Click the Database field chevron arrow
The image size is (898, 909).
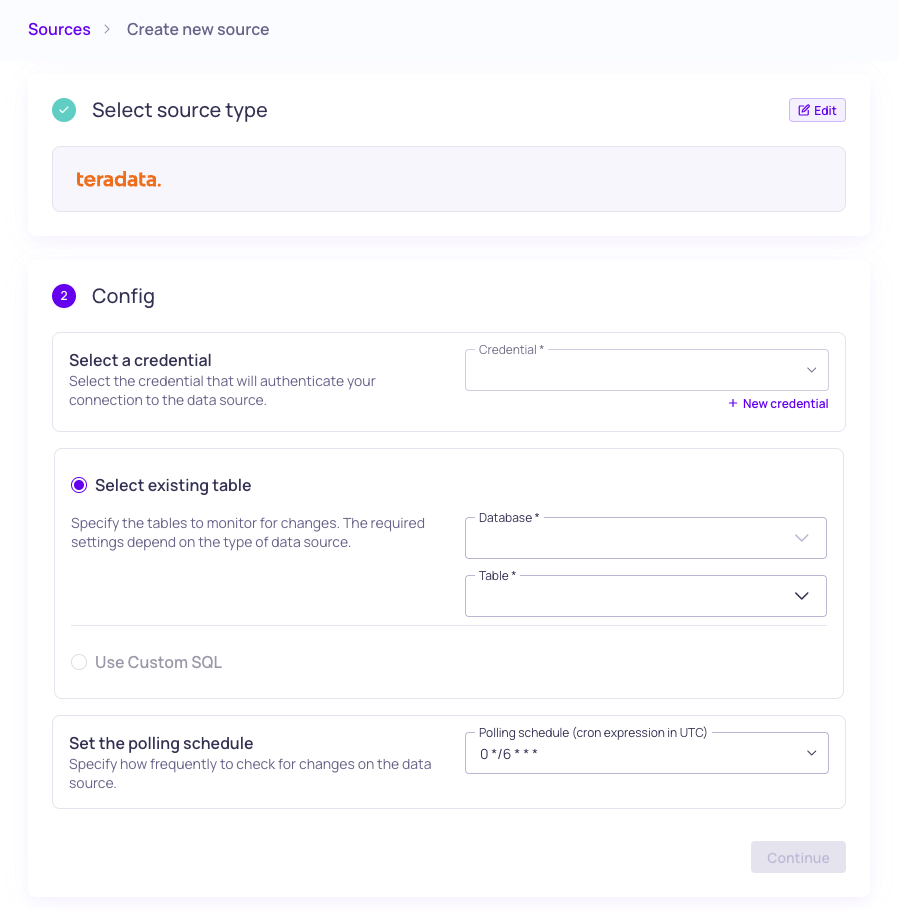click(801, 538)
